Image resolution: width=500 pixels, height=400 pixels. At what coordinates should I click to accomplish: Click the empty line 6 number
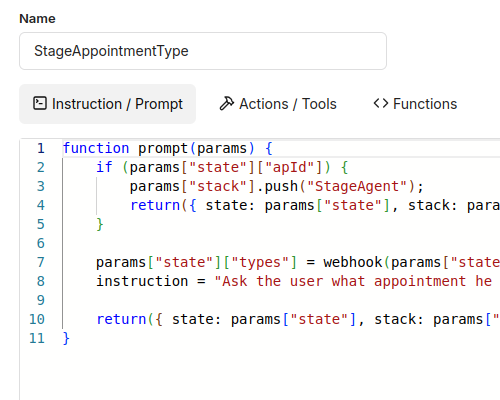pos(41,243)
